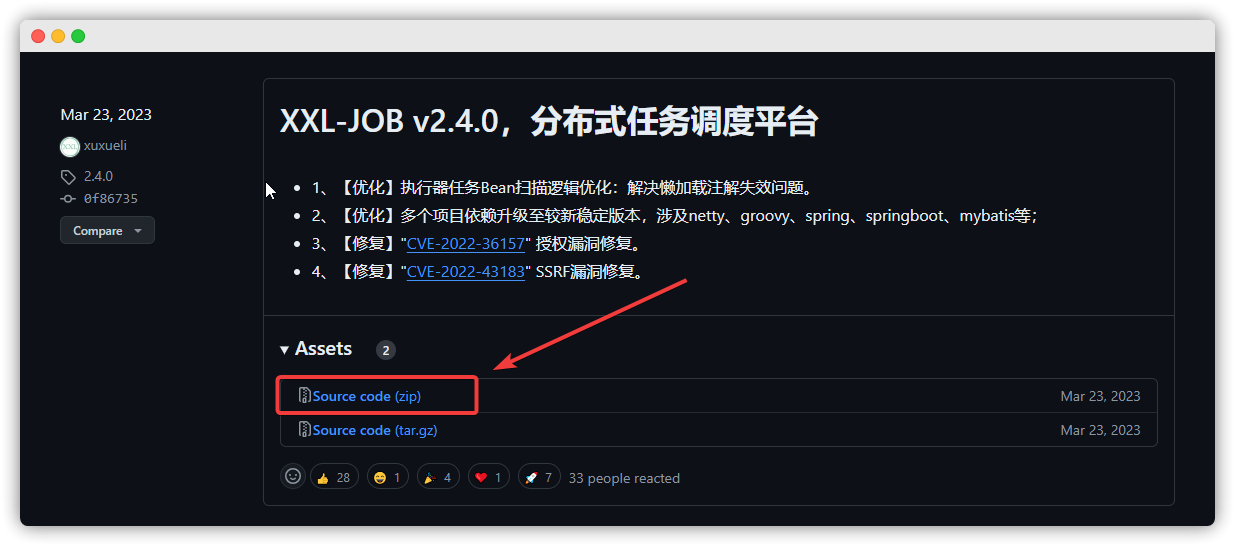The image size is (1235, 546).
Task: Click the 'Mar 23, 2023' date on the zip row
Action: click(x=1100, y=396)
